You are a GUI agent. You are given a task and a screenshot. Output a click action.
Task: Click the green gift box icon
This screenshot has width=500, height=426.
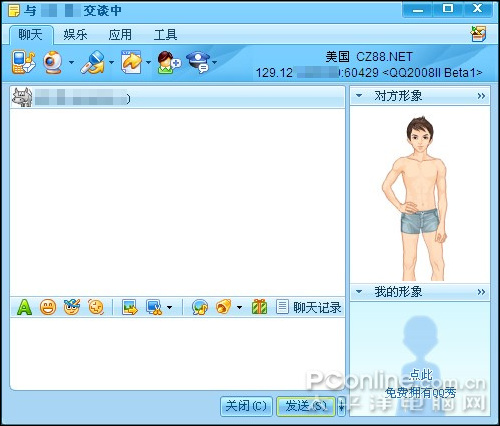tap(259, 307)
